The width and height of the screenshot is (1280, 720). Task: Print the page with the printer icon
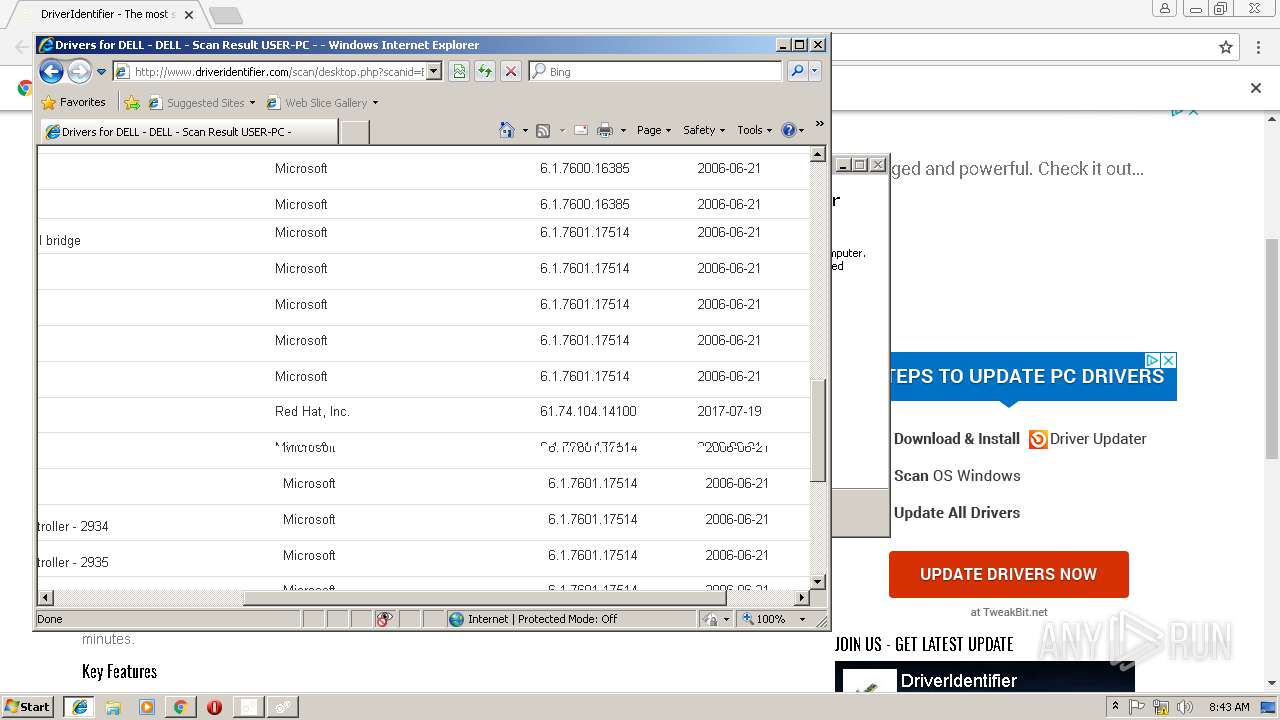click(x=605, y=130)
